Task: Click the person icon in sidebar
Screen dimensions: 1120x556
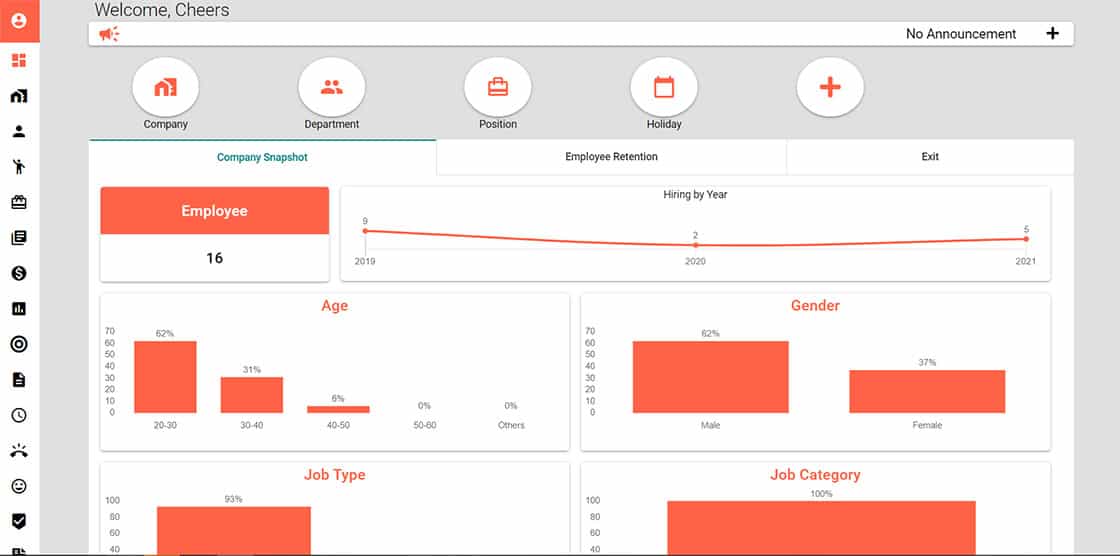Action: [x=19, y=131]
